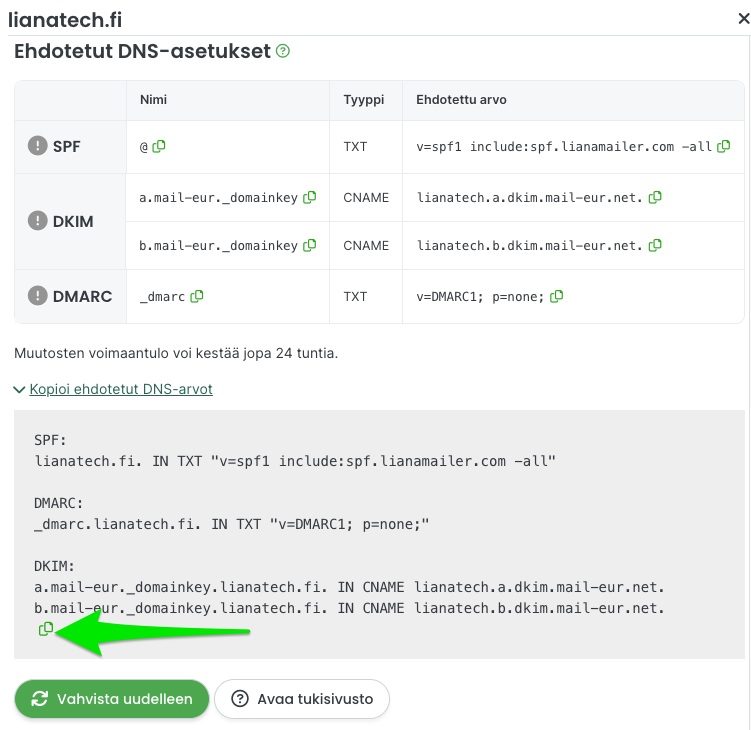Image resolution: width=751 pixels, height=730 pixels.
Task: Copy the _dmarc name
Action: tap(196, 297)
